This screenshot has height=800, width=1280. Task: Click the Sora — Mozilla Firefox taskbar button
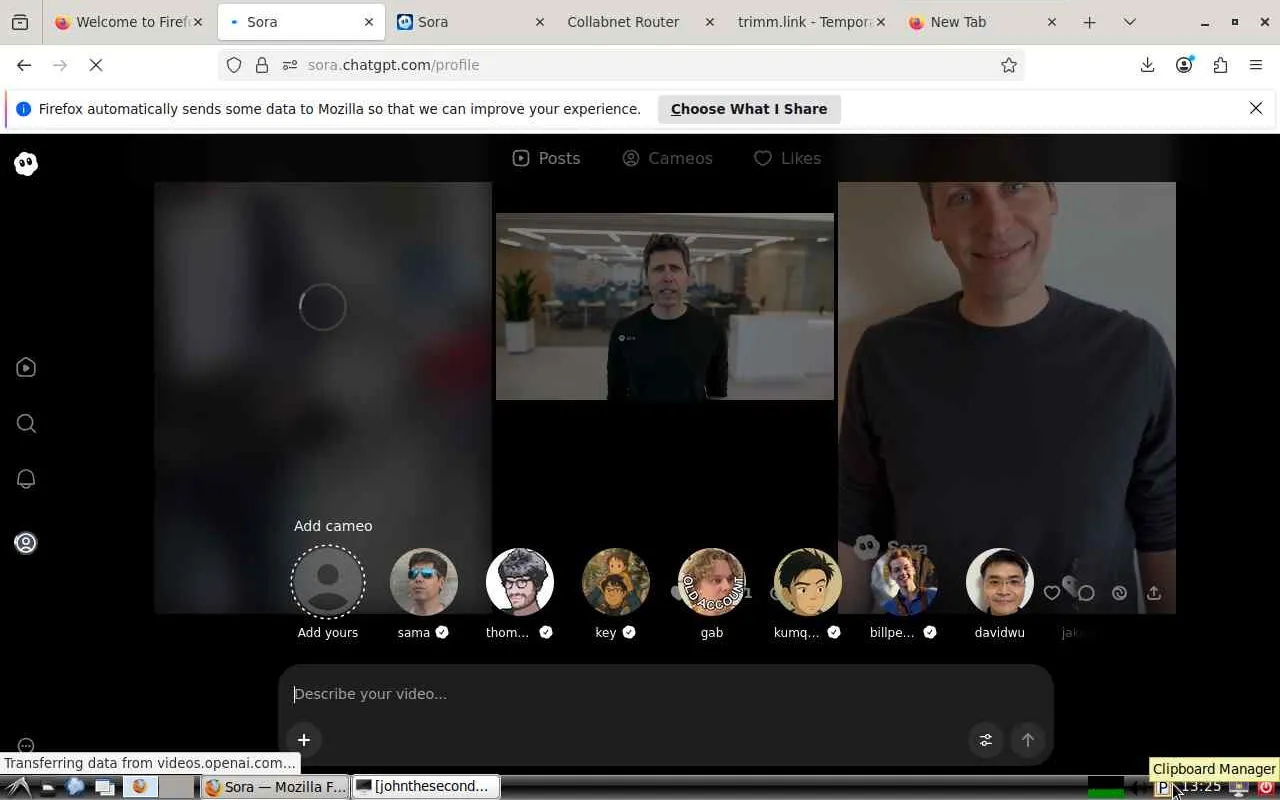click(275, 787)
